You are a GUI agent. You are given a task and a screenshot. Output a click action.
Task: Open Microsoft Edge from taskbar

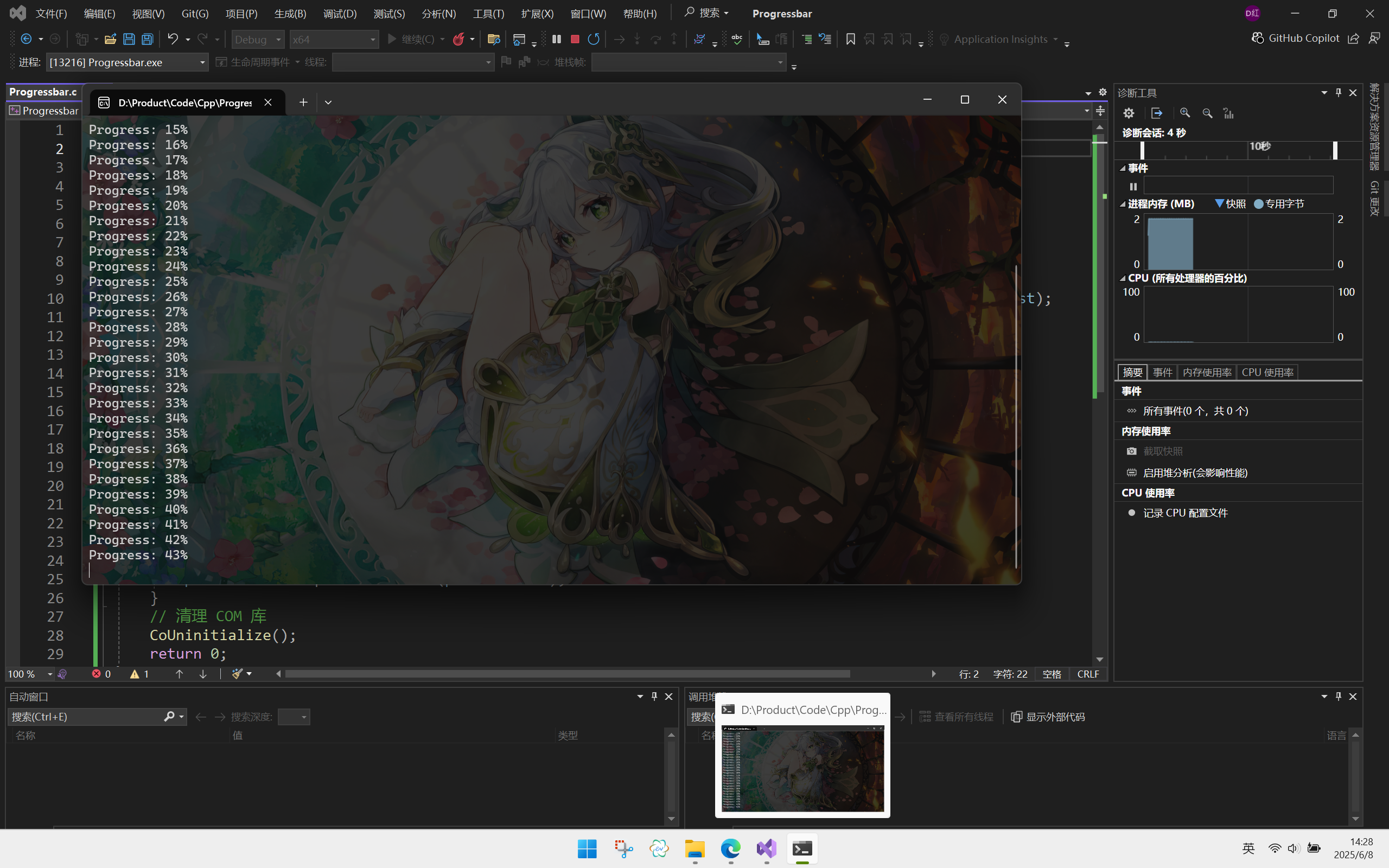[x=731, y=848]
